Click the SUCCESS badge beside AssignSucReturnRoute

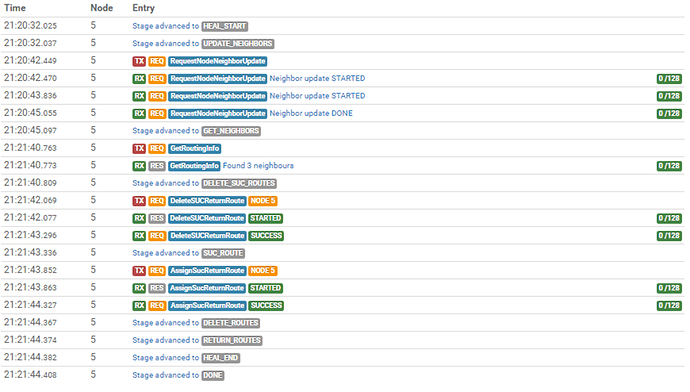[266, 305]
